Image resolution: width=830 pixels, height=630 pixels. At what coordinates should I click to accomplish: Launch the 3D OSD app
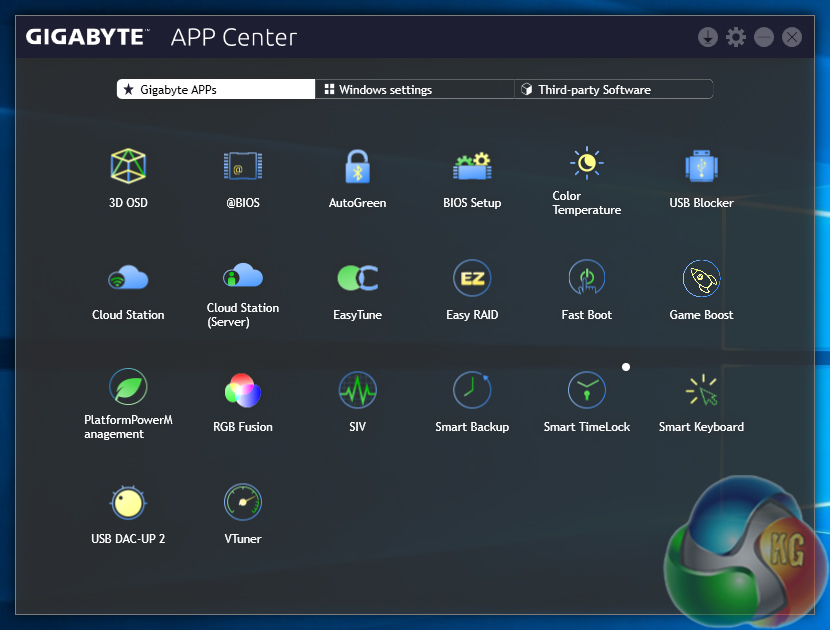(128, 166)
